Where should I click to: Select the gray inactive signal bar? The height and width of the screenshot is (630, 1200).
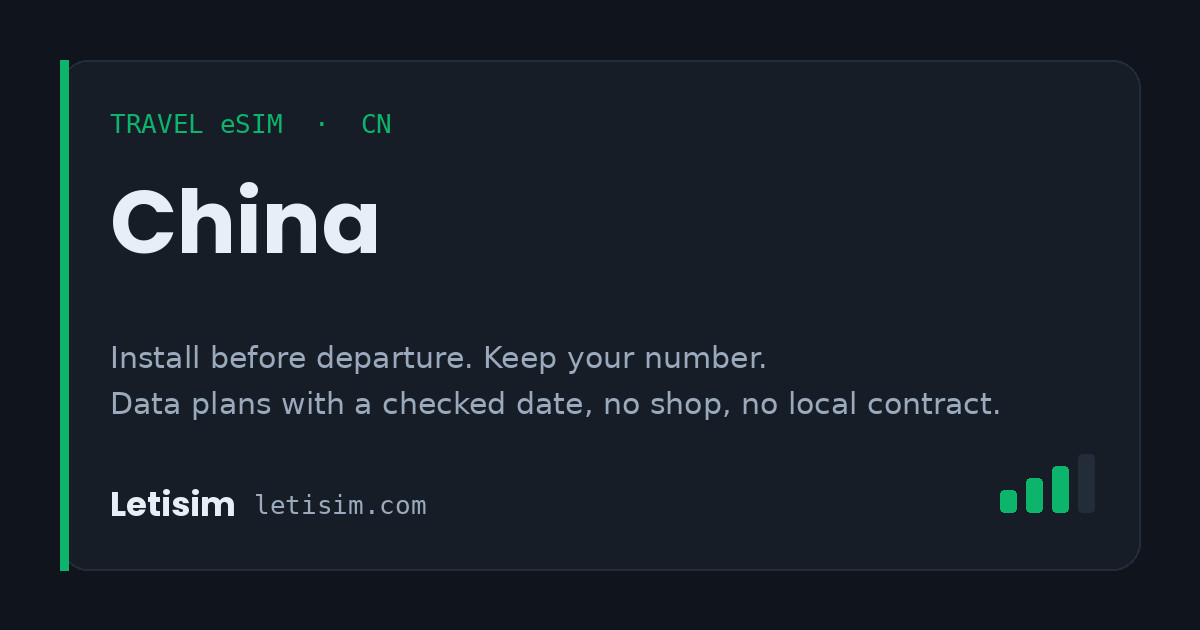coord(1086,484)
